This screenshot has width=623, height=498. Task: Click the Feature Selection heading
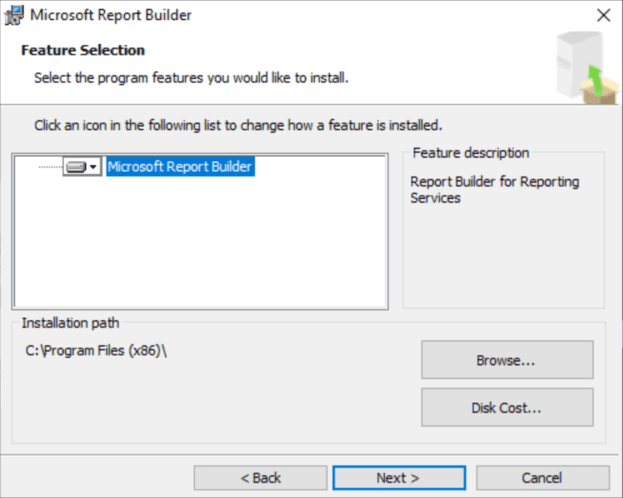[83, 50]
